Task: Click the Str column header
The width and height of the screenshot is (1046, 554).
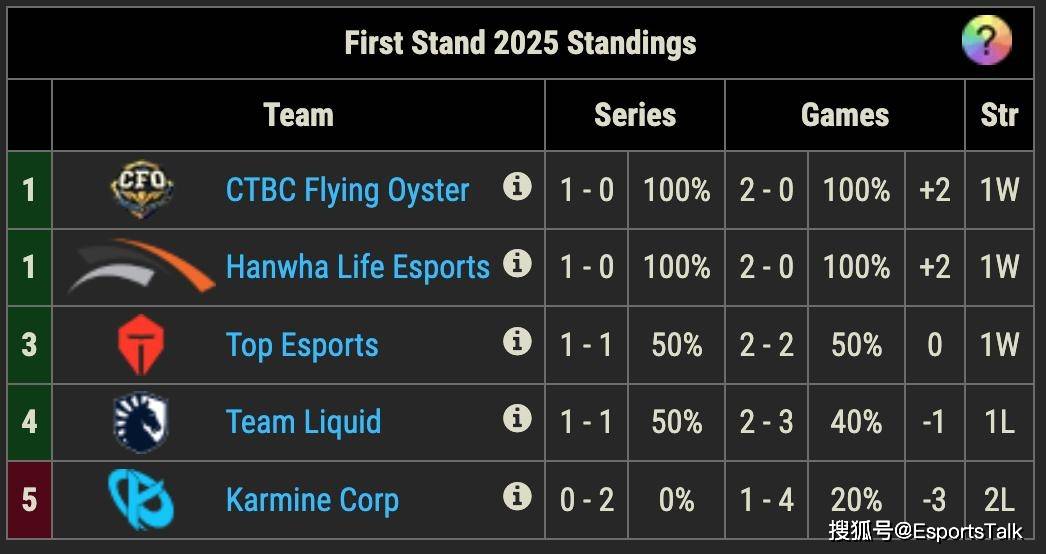Action: [x=999, y=115]
